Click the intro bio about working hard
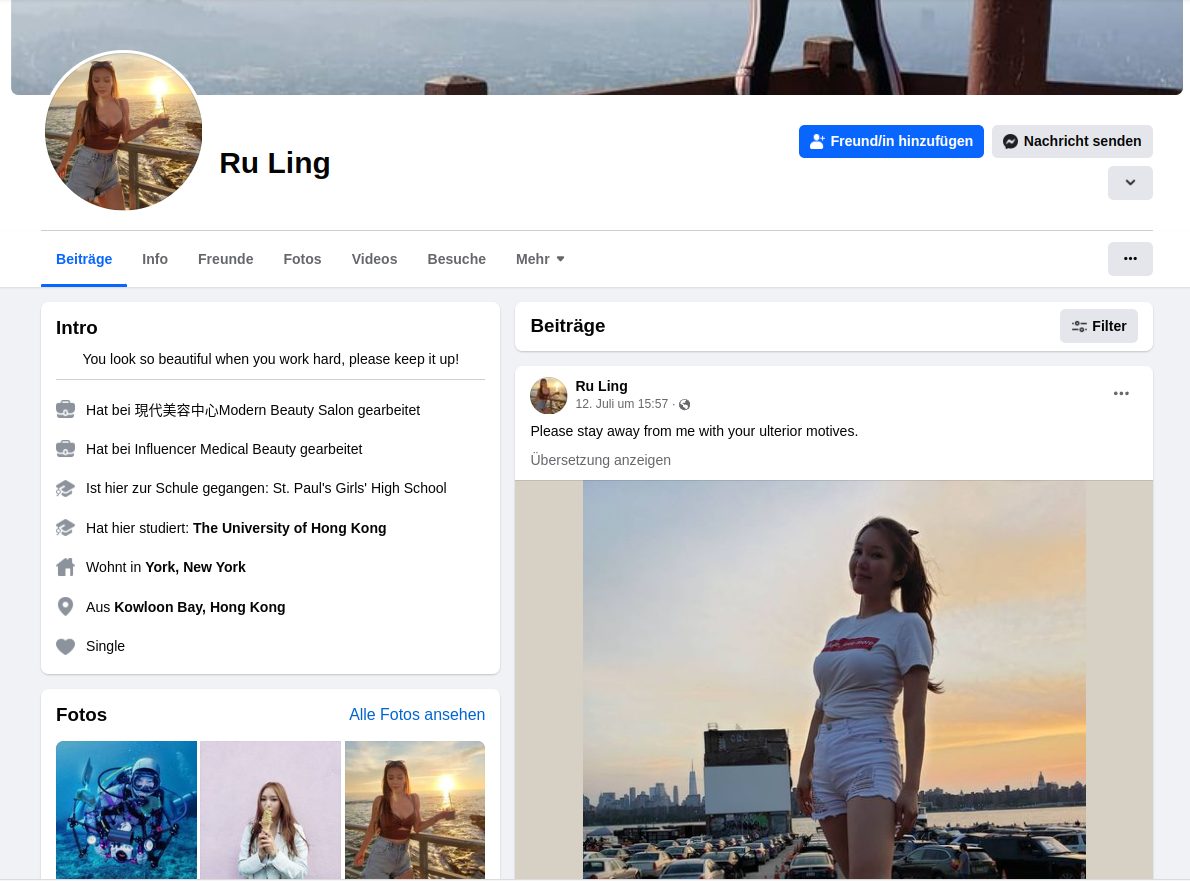Screen dimensions: 1190x881 click(270, 359)
